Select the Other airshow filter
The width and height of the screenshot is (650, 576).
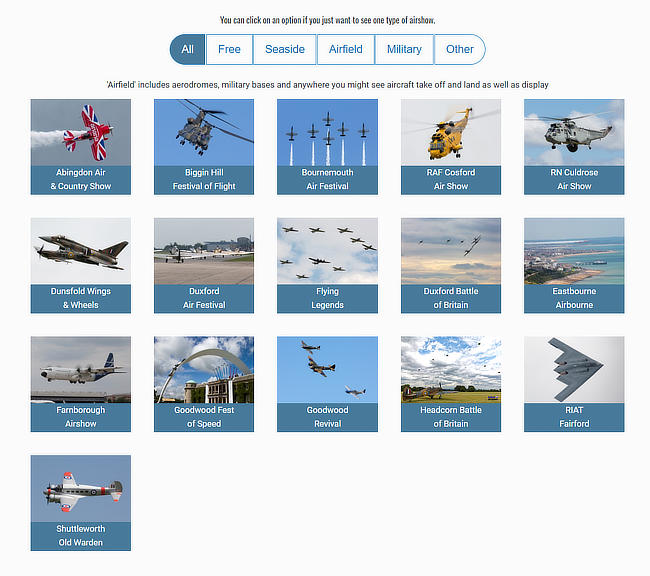pos(459,49)
